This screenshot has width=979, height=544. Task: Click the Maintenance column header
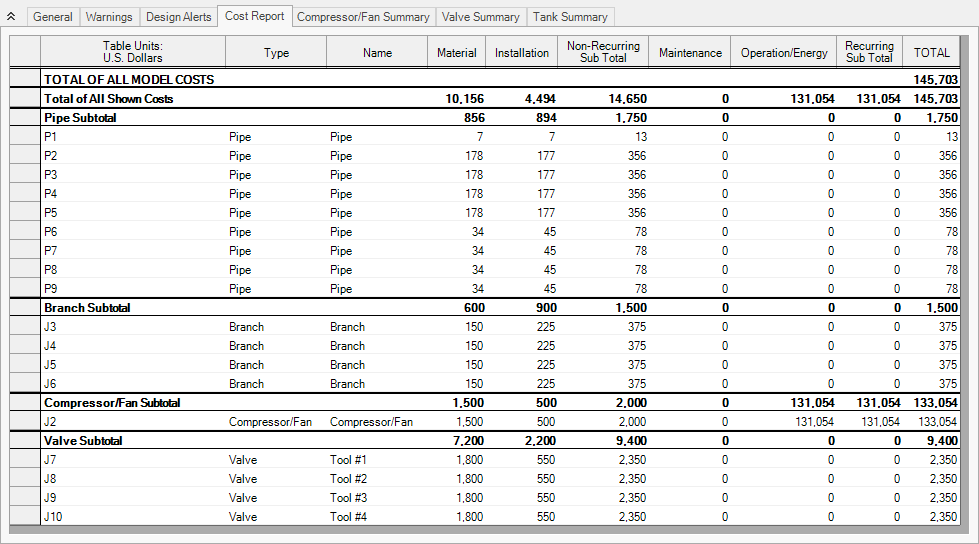coord(690,52)
